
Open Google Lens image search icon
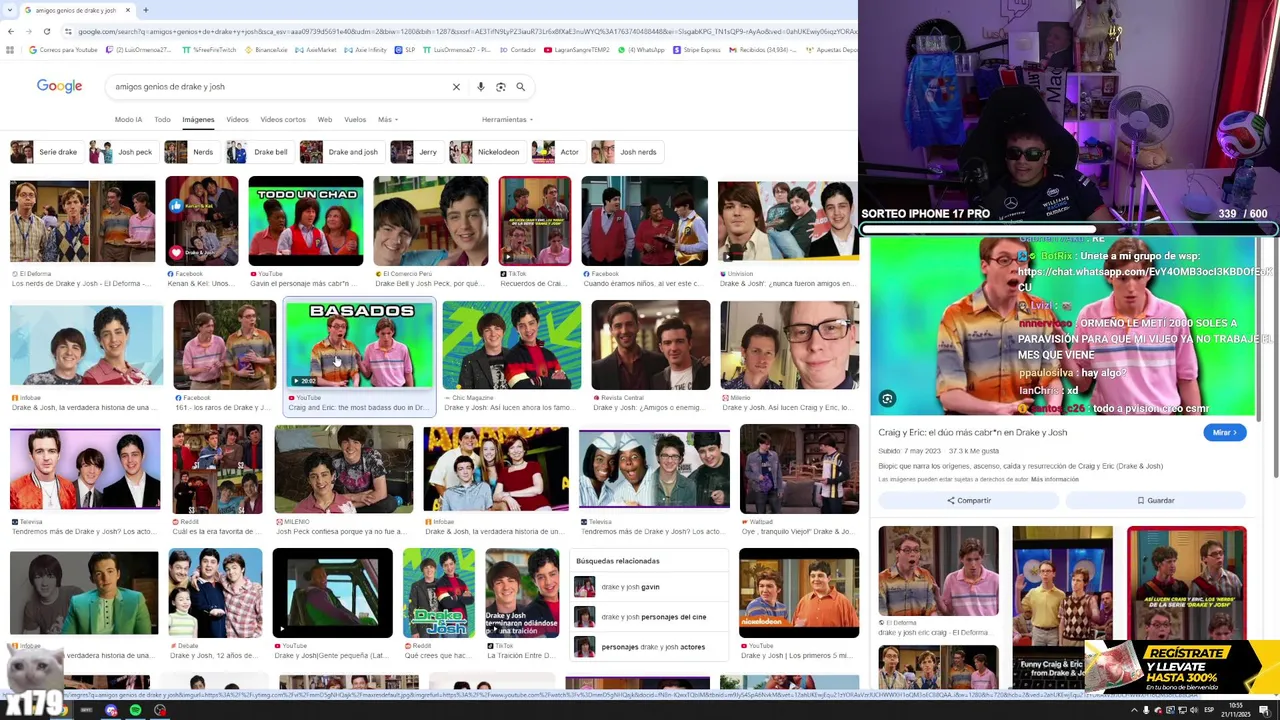coord(501,87)
